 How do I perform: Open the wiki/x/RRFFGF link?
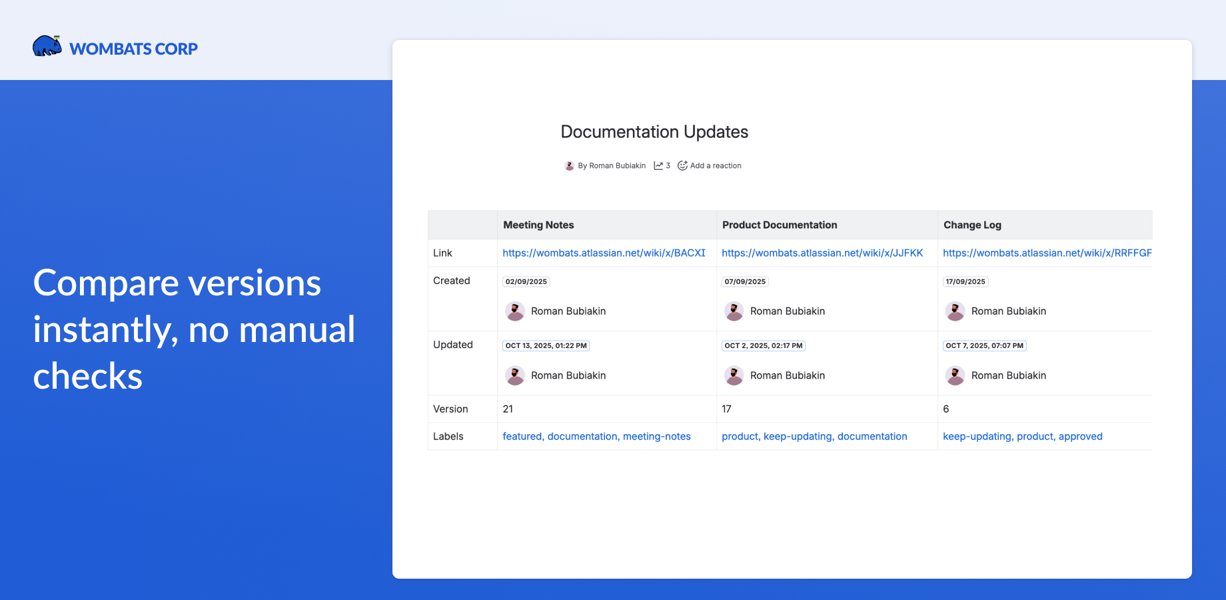click(1047, 253)
